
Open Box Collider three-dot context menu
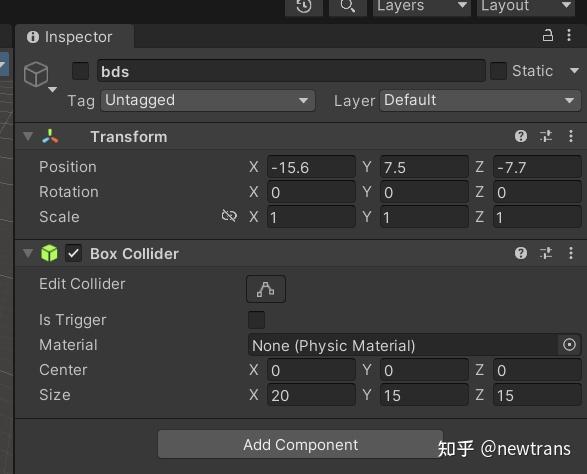click(571, 253)
